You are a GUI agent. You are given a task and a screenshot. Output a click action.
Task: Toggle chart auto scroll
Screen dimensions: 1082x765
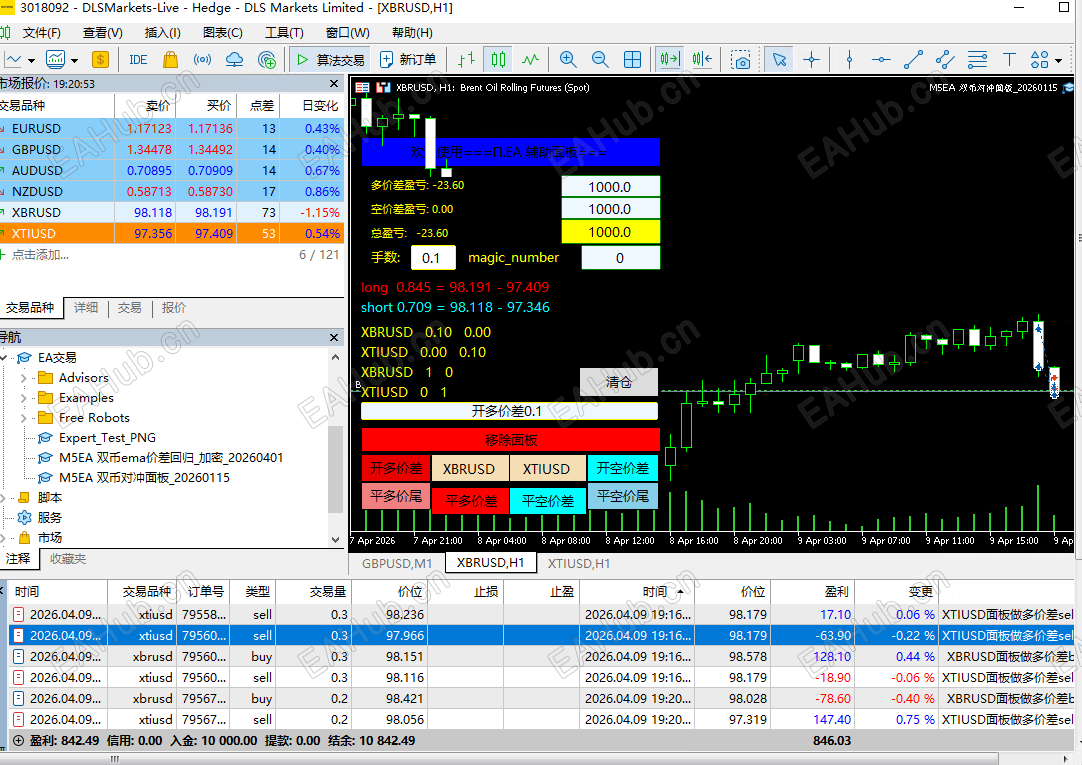click(669, 60)
